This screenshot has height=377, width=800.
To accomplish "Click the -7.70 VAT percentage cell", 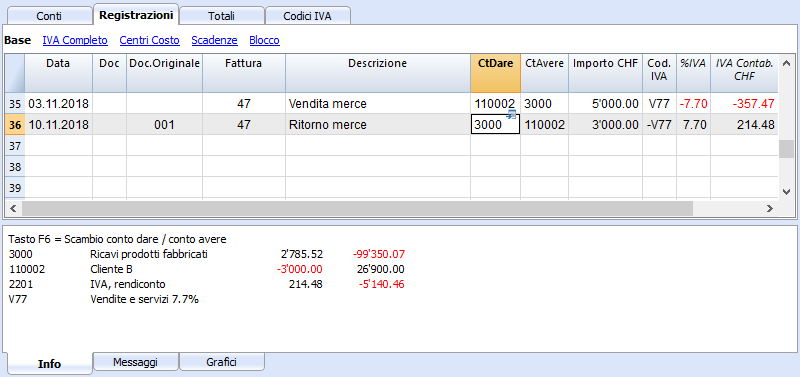I will coord(693,104).
